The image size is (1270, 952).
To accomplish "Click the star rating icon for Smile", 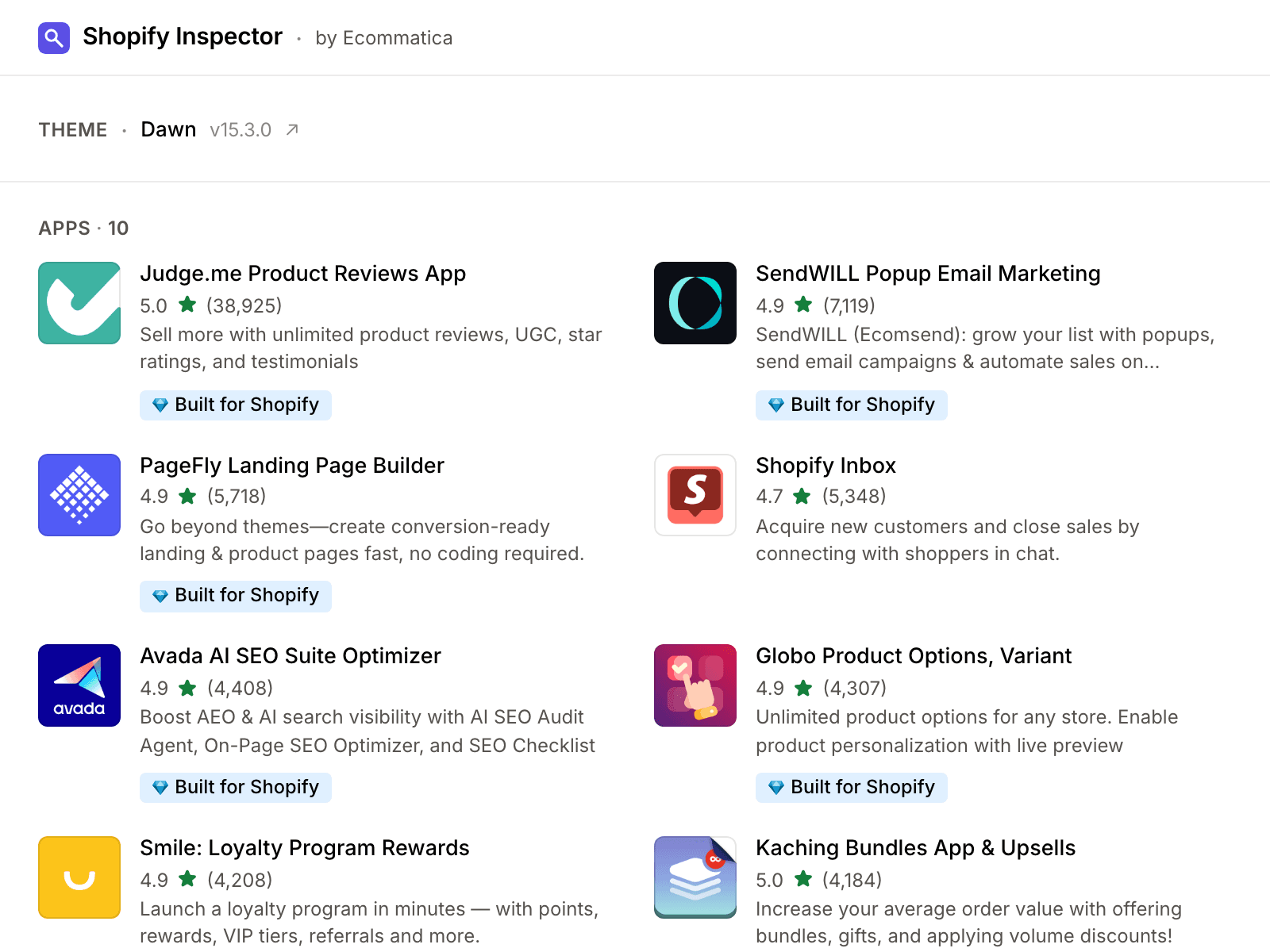I will point(187,879).
